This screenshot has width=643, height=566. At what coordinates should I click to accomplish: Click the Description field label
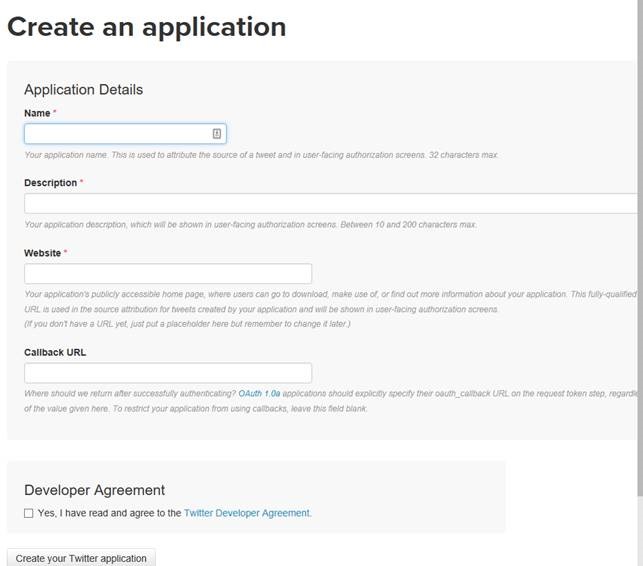[x=50, y=183]
